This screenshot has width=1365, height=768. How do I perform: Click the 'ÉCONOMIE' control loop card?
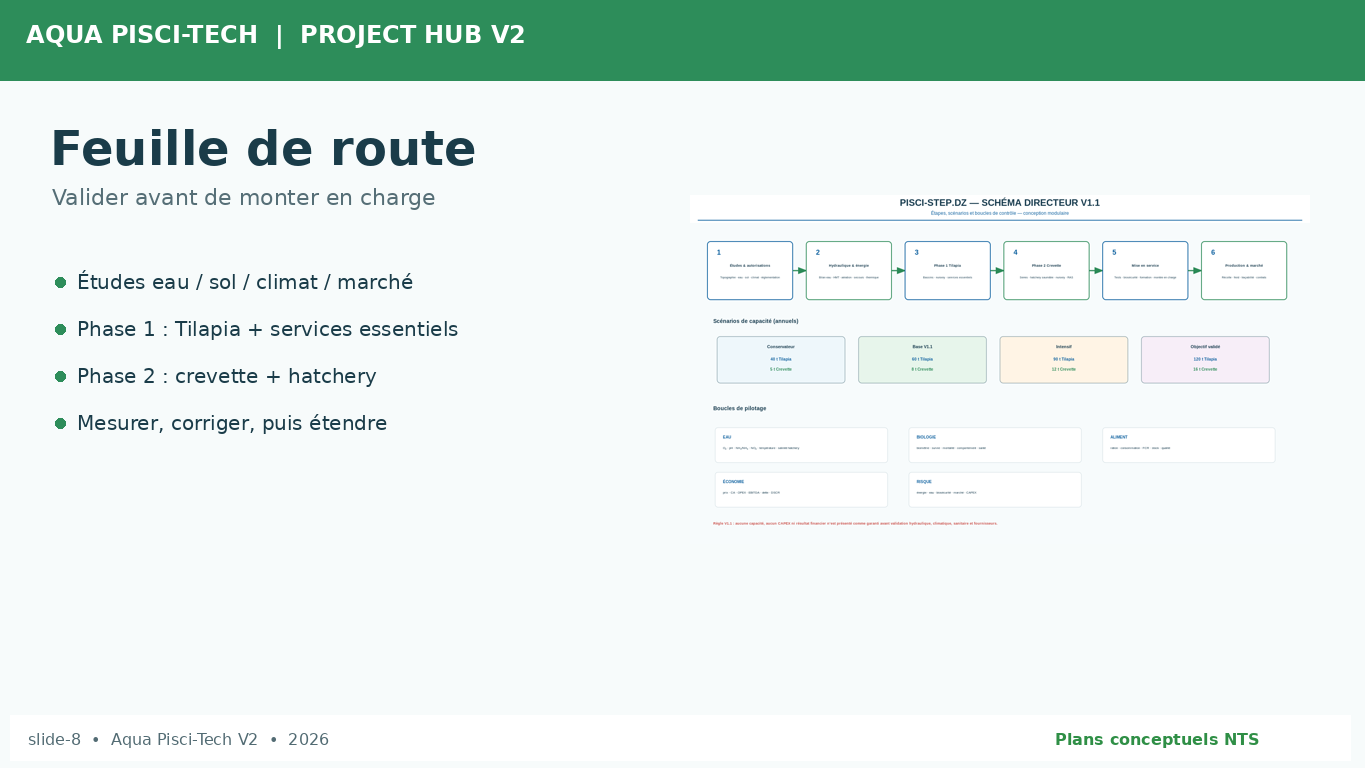(x=801, y=490)
